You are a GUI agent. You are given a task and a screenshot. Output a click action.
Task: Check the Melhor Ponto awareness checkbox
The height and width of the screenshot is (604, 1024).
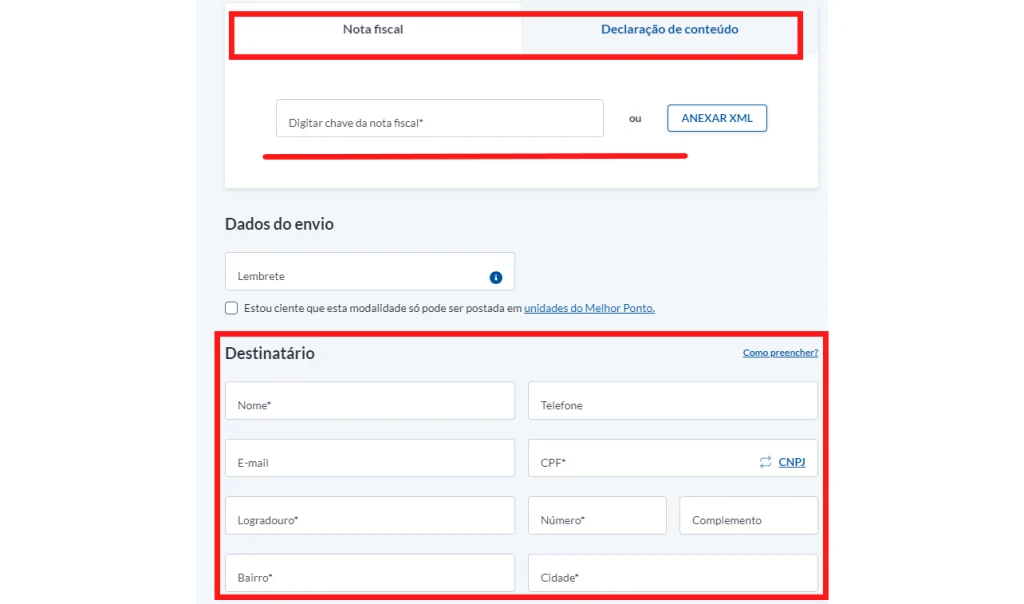(x=231, y=308)
